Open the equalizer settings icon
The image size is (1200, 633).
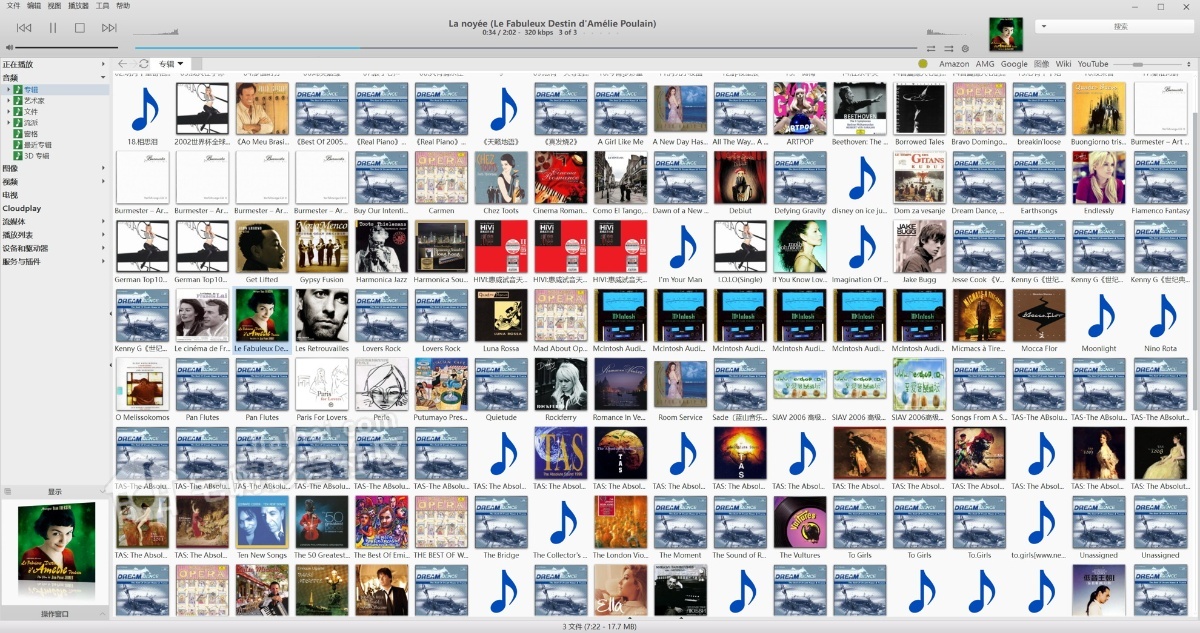pyautogui.click(x=965, y=48)
